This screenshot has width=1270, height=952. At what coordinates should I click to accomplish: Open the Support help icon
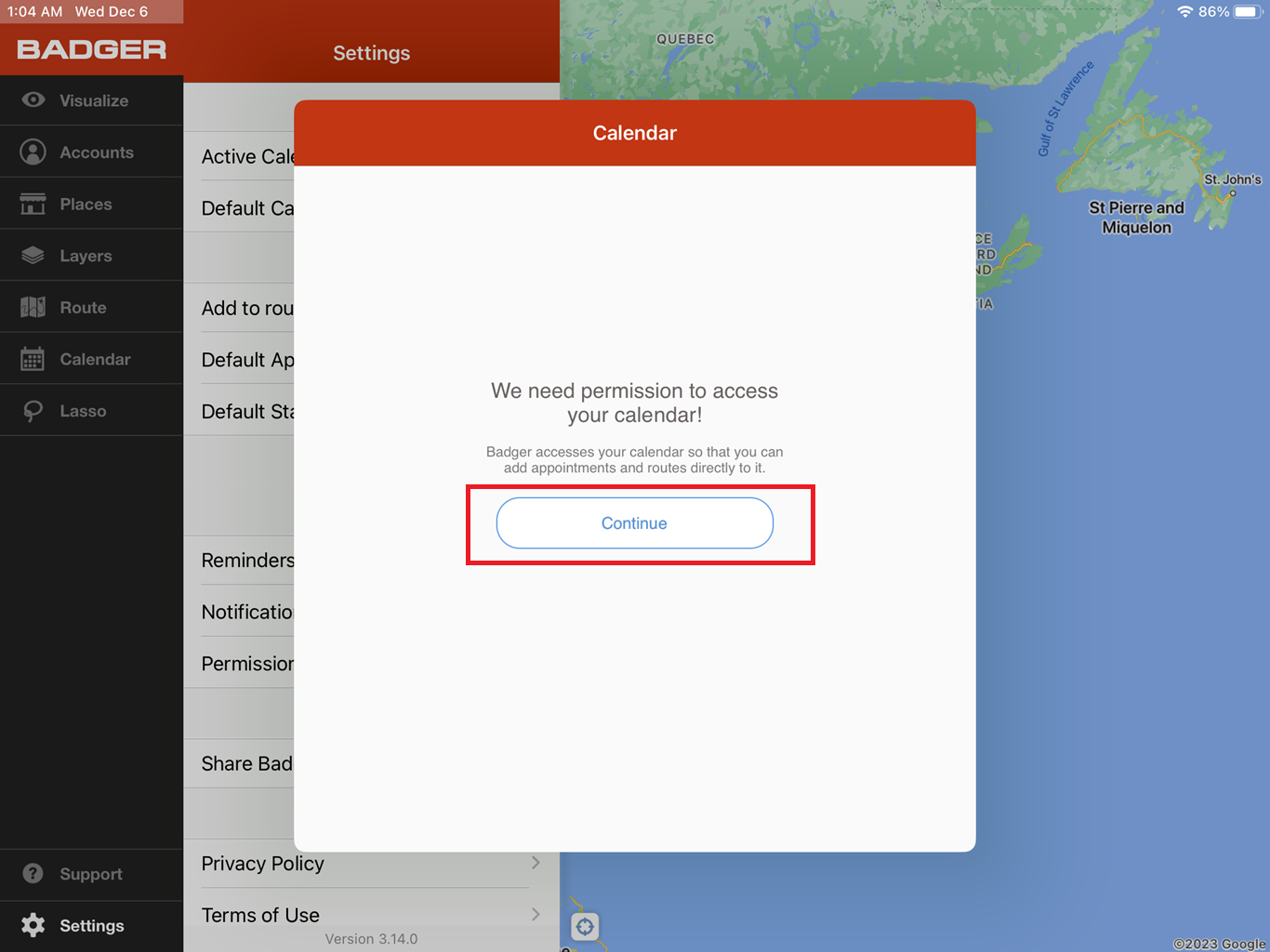[33, 873]
